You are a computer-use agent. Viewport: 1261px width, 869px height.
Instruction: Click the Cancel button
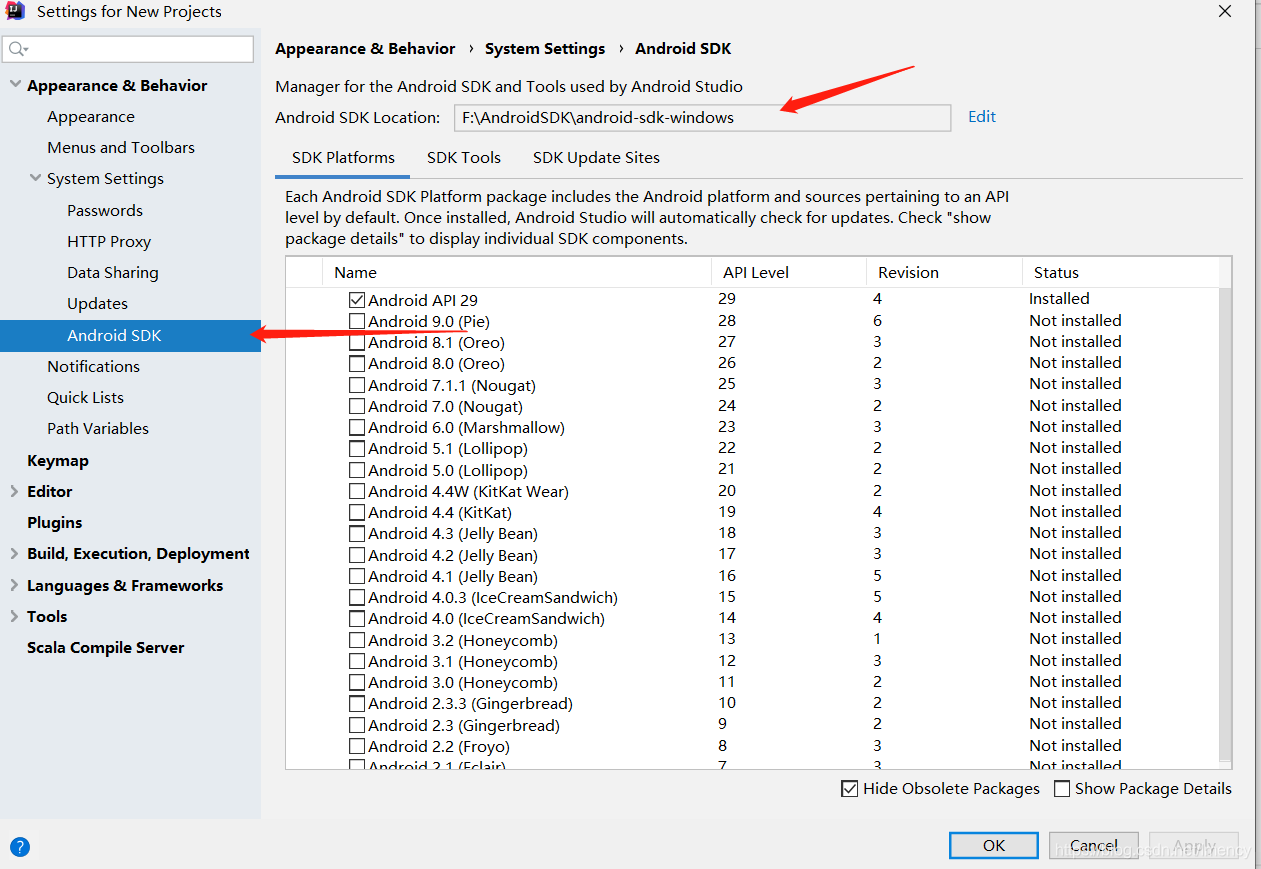(1094, 845)
